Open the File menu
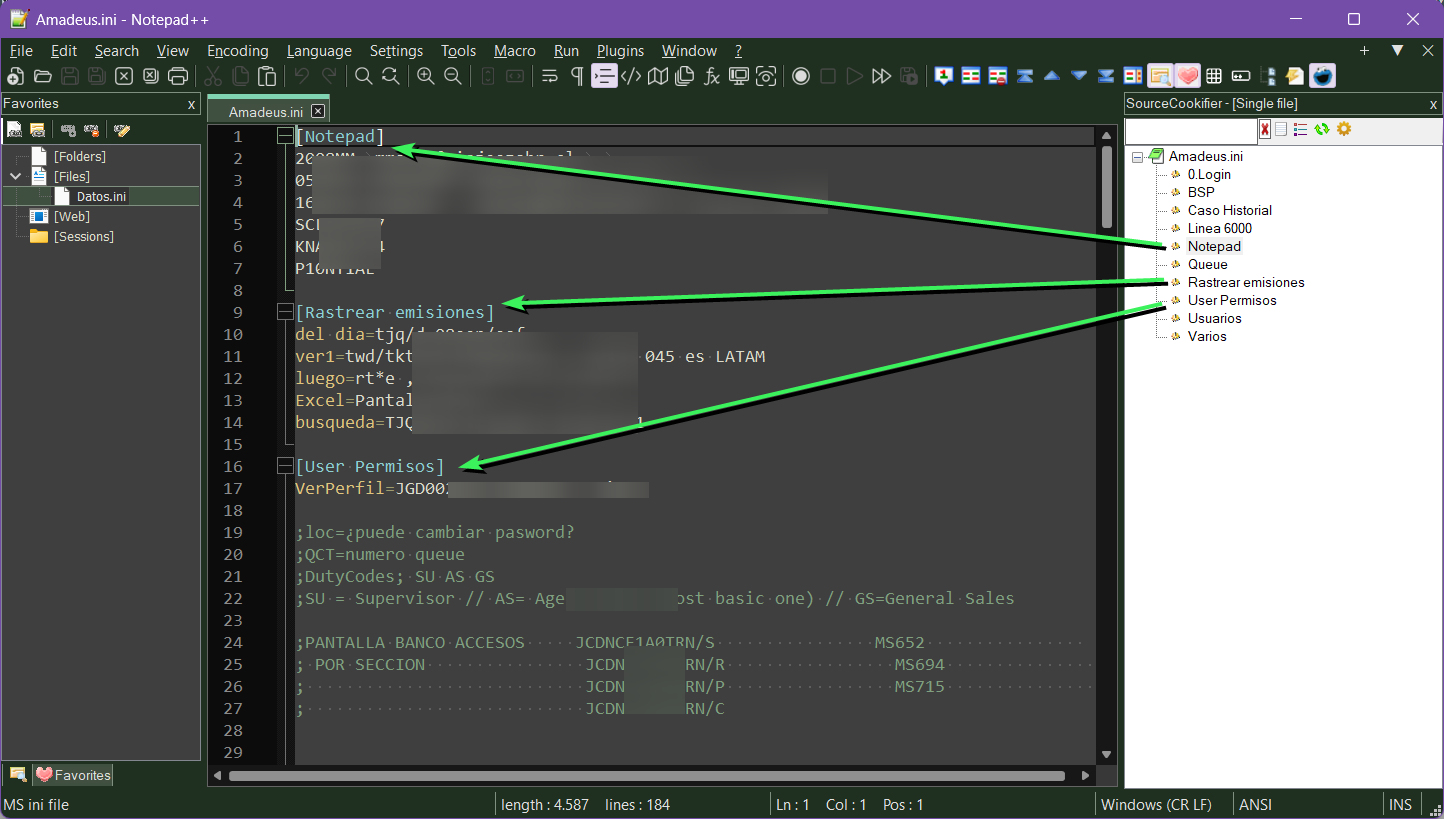1444x819 pixels. click(21, 51)
